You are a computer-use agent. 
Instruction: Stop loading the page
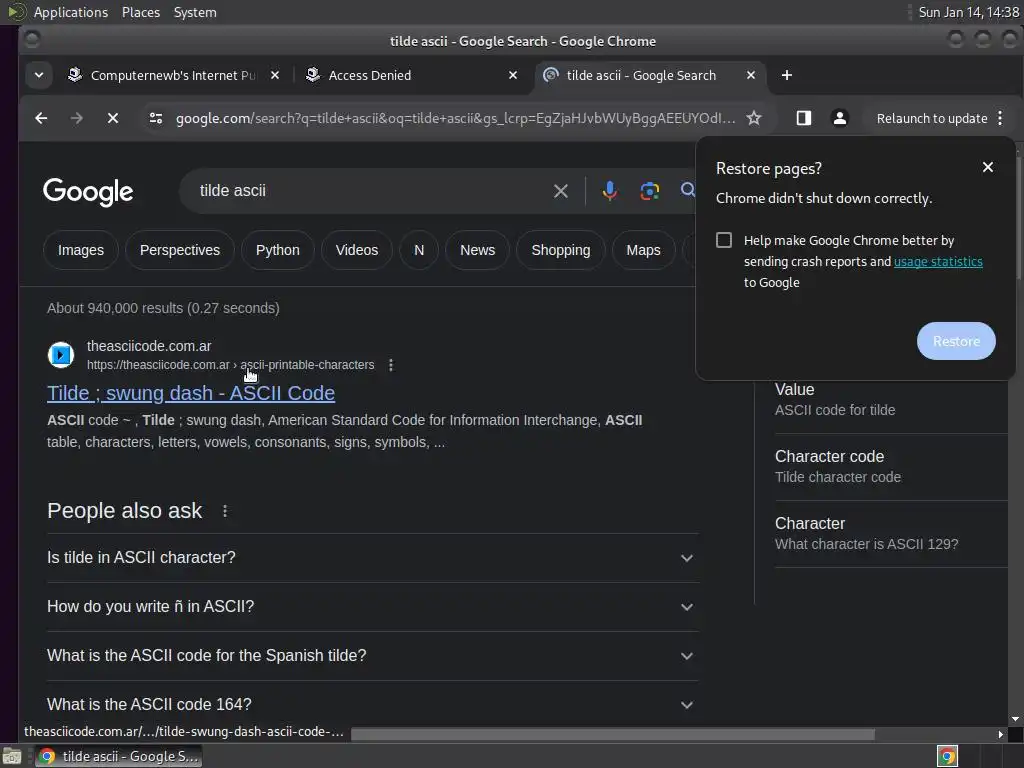click(113, 118)
